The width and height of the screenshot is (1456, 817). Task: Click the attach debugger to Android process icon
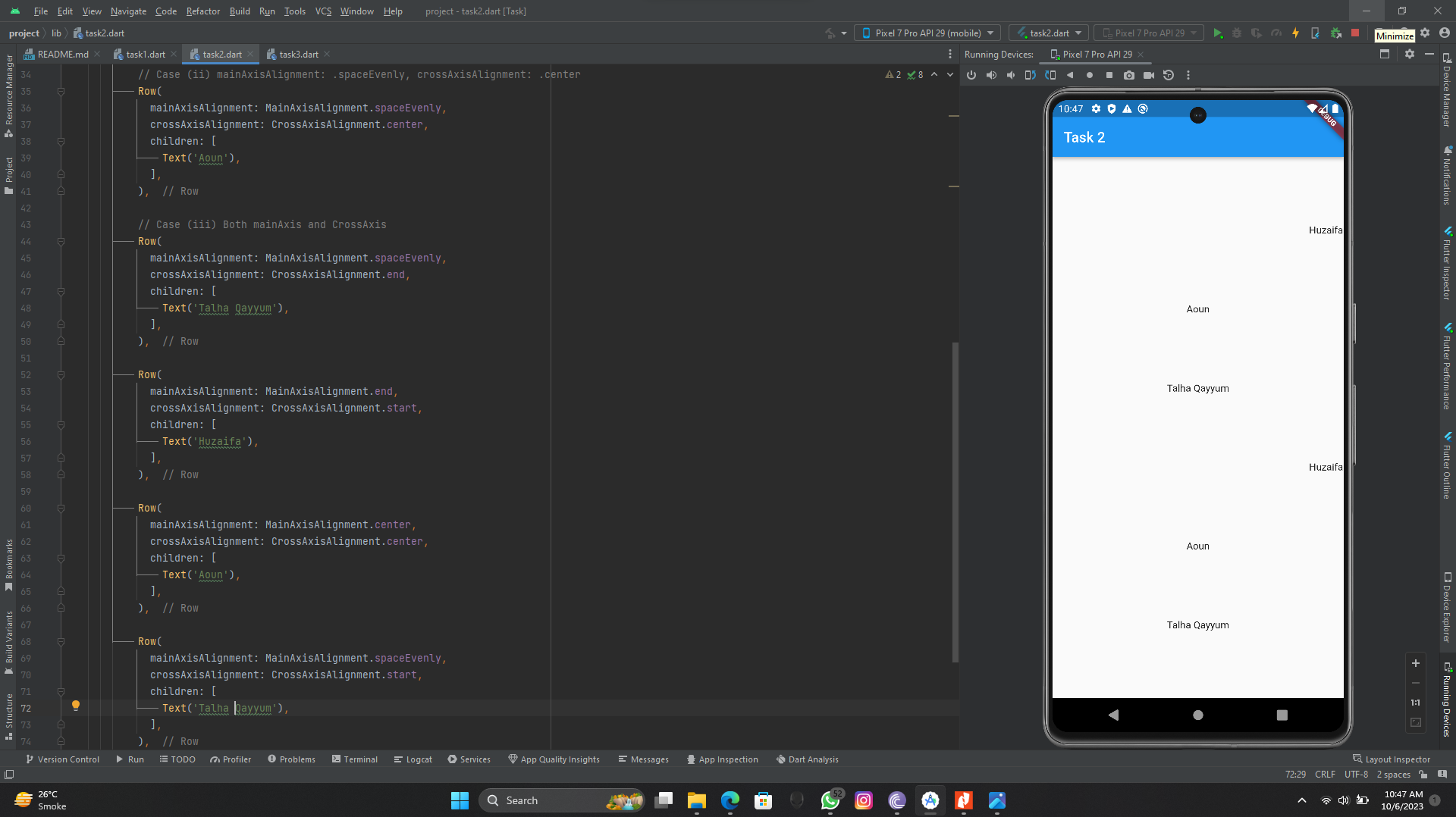(x=1336, y=33)
